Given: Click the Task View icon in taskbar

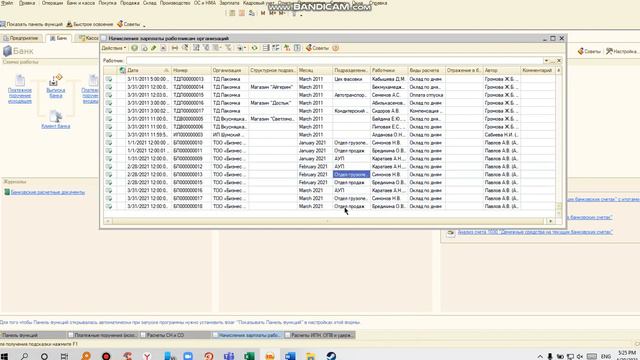Looking at the screenshot, I should [64, 356].
